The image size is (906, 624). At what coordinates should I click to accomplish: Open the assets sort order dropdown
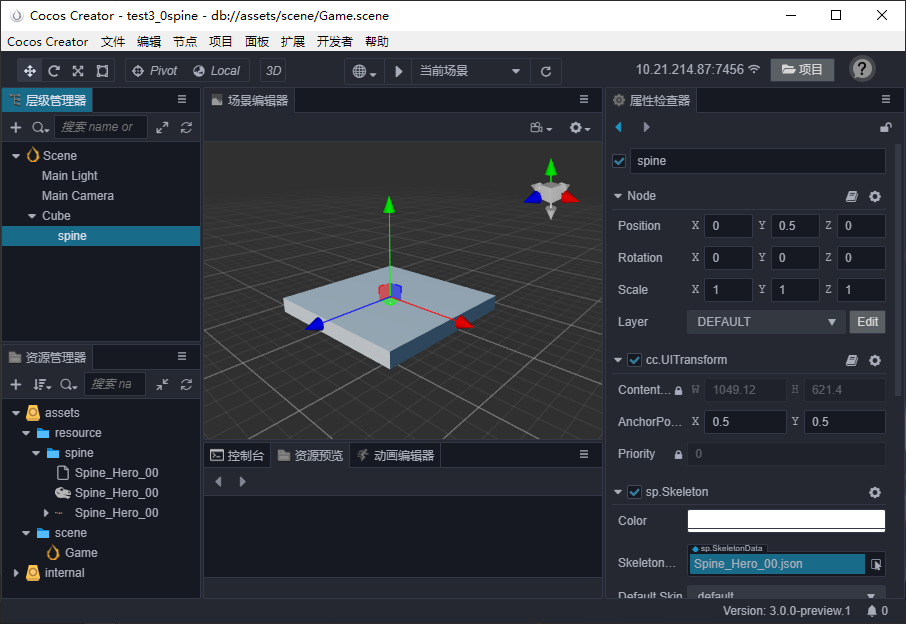coord(42,384)
